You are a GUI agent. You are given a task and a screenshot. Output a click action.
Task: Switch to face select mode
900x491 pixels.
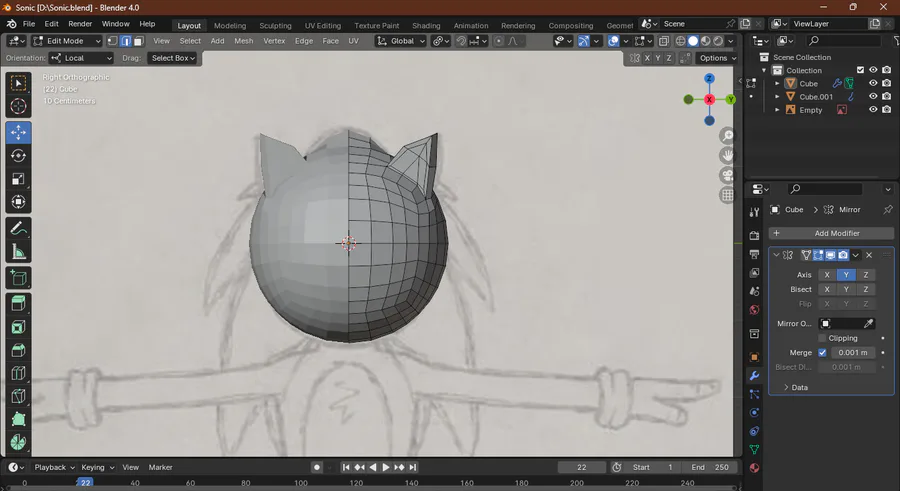pyautogui.click(x=138, y=41)
